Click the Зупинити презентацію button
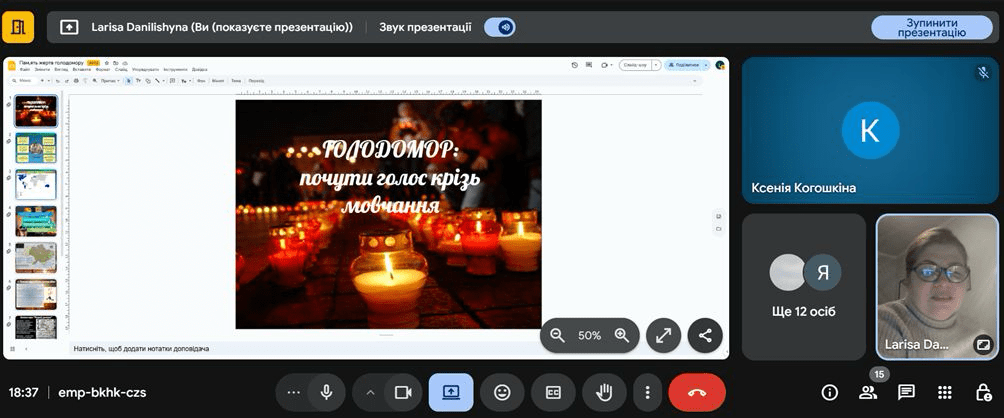The height and width of the screenshot is (418, 1004). pos(931,27)
